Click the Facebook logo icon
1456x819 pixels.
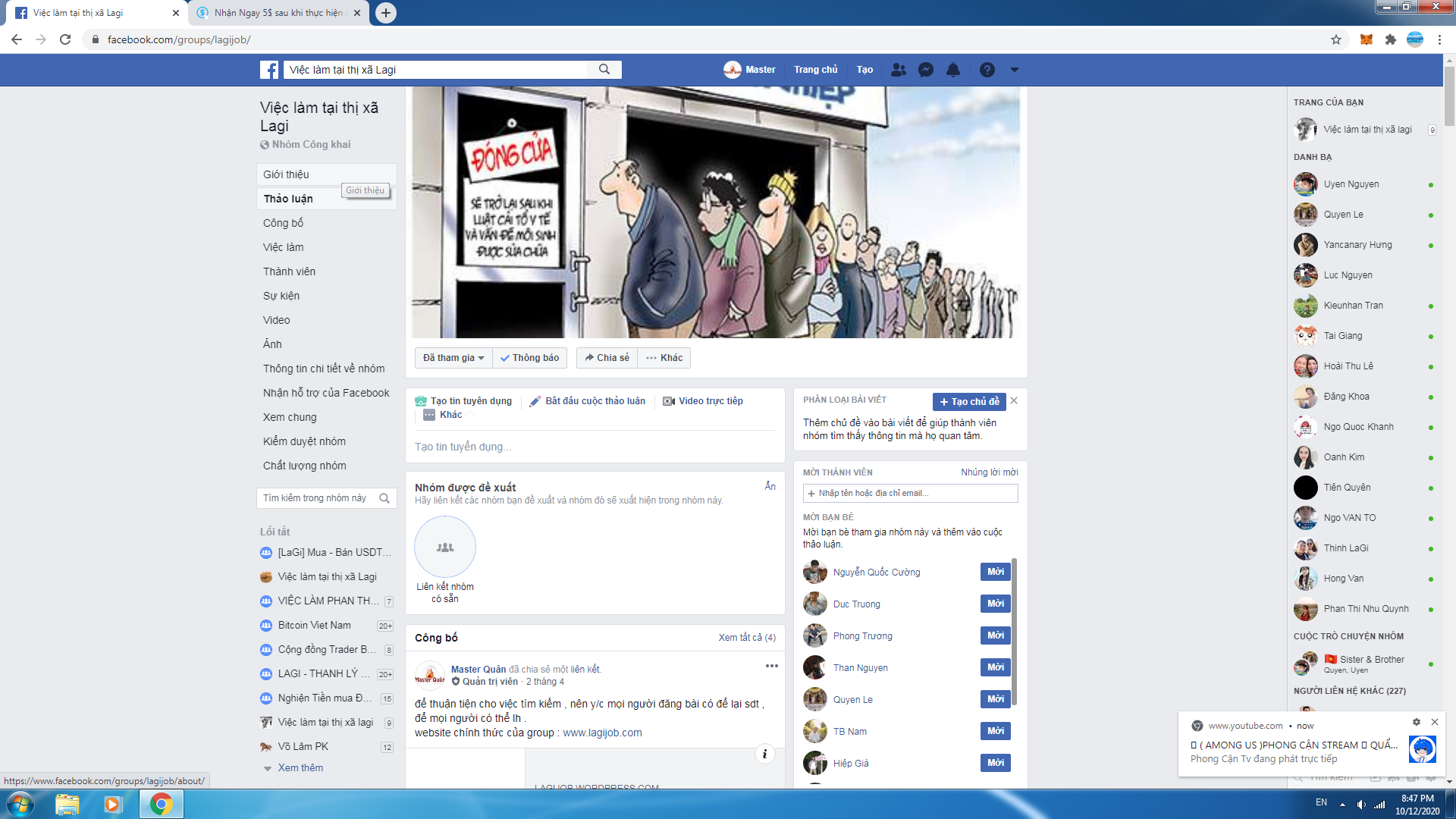[269, 70]
